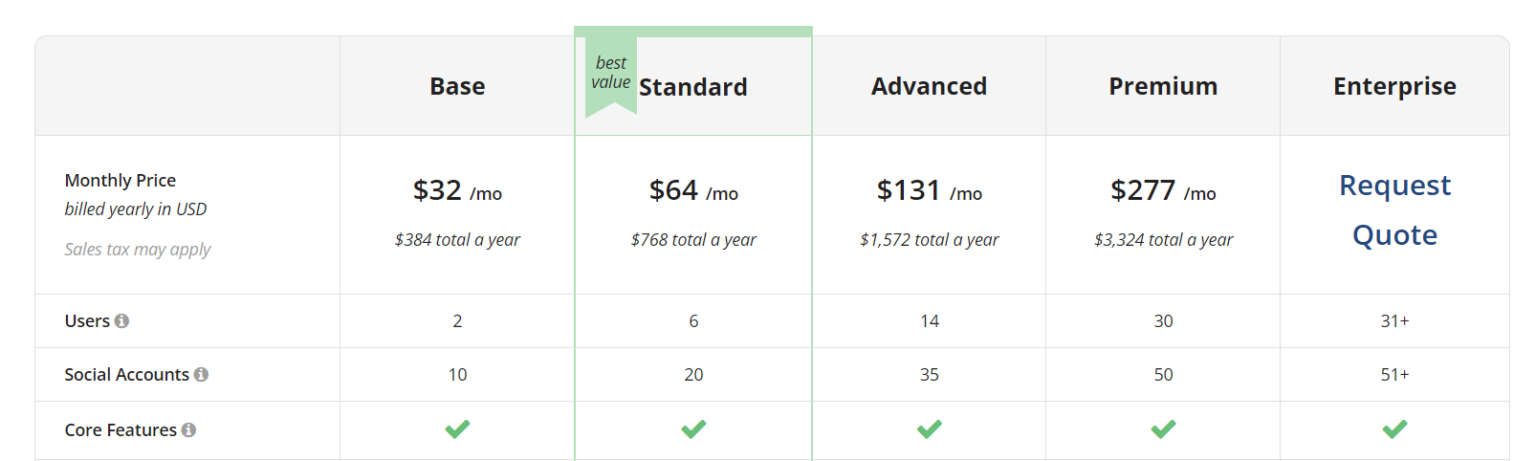Select the Standard plan column header

point(693,87)
